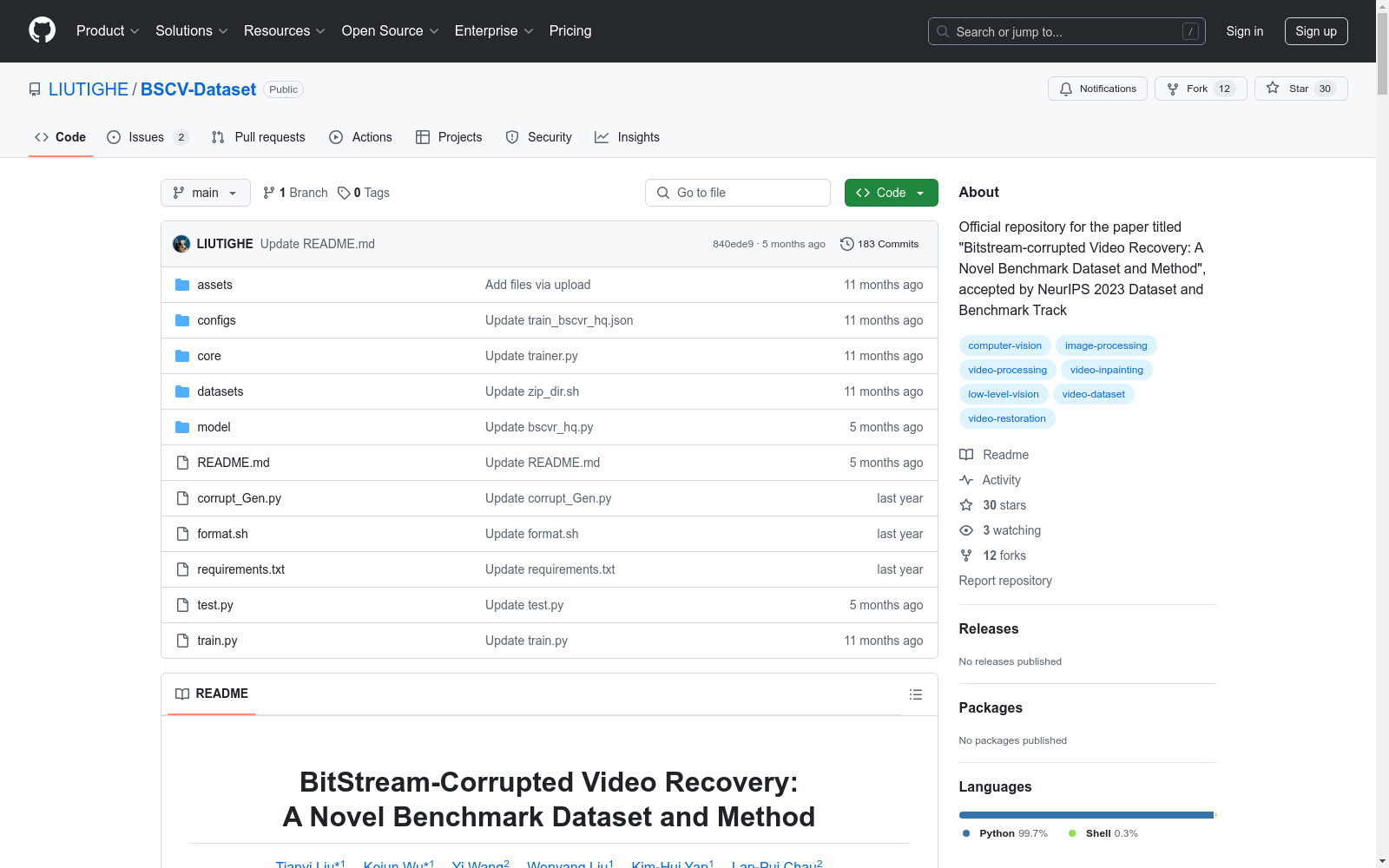View the 0 Tags link
This screenshot has height=868, width=1389.
point(364,193)
